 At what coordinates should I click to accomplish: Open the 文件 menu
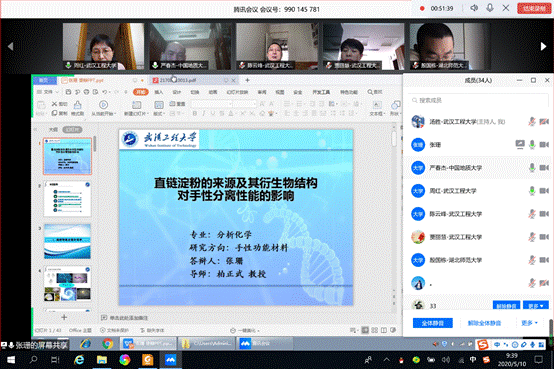[x=48, y=92]
